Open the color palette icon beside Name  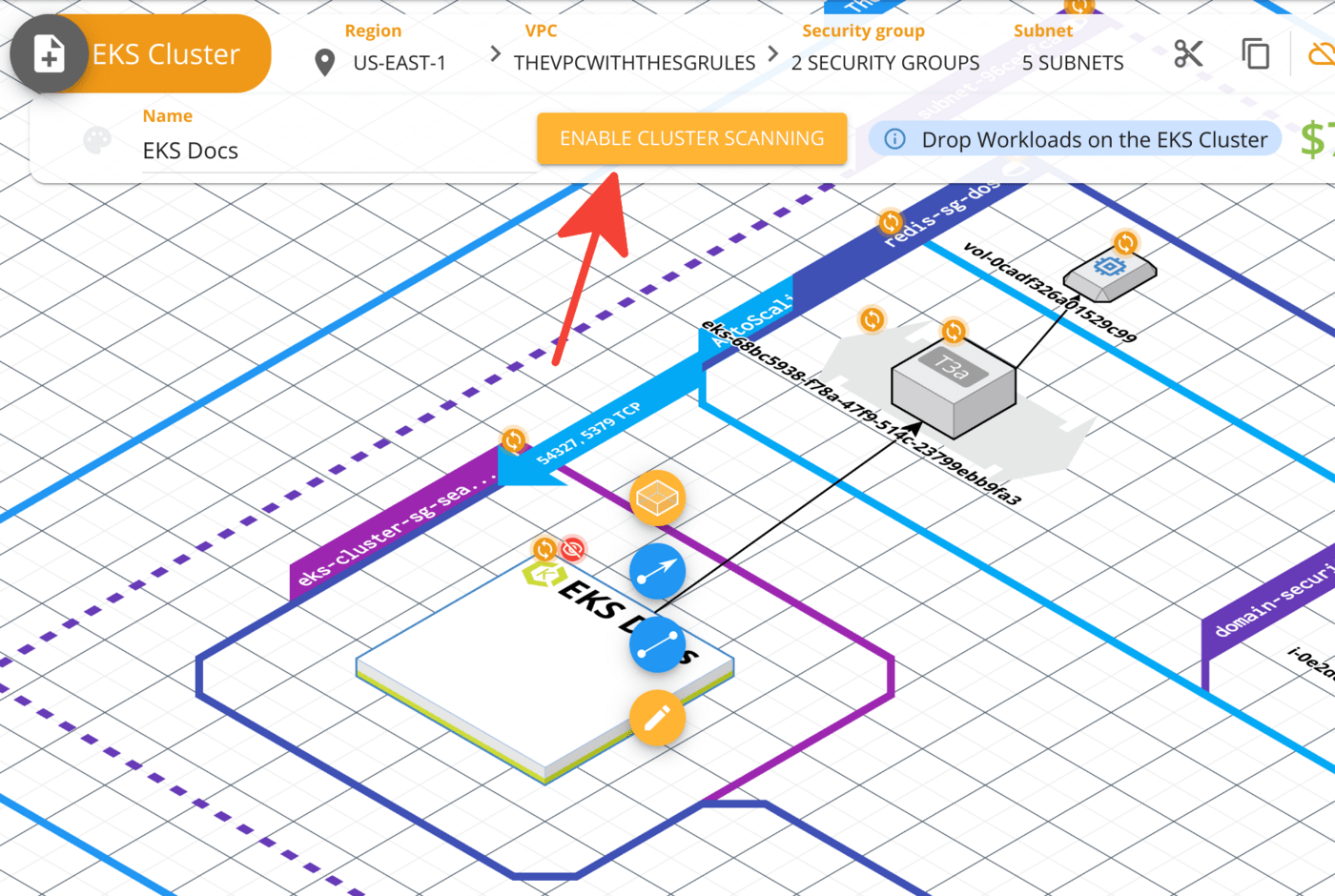coord(97,141)
